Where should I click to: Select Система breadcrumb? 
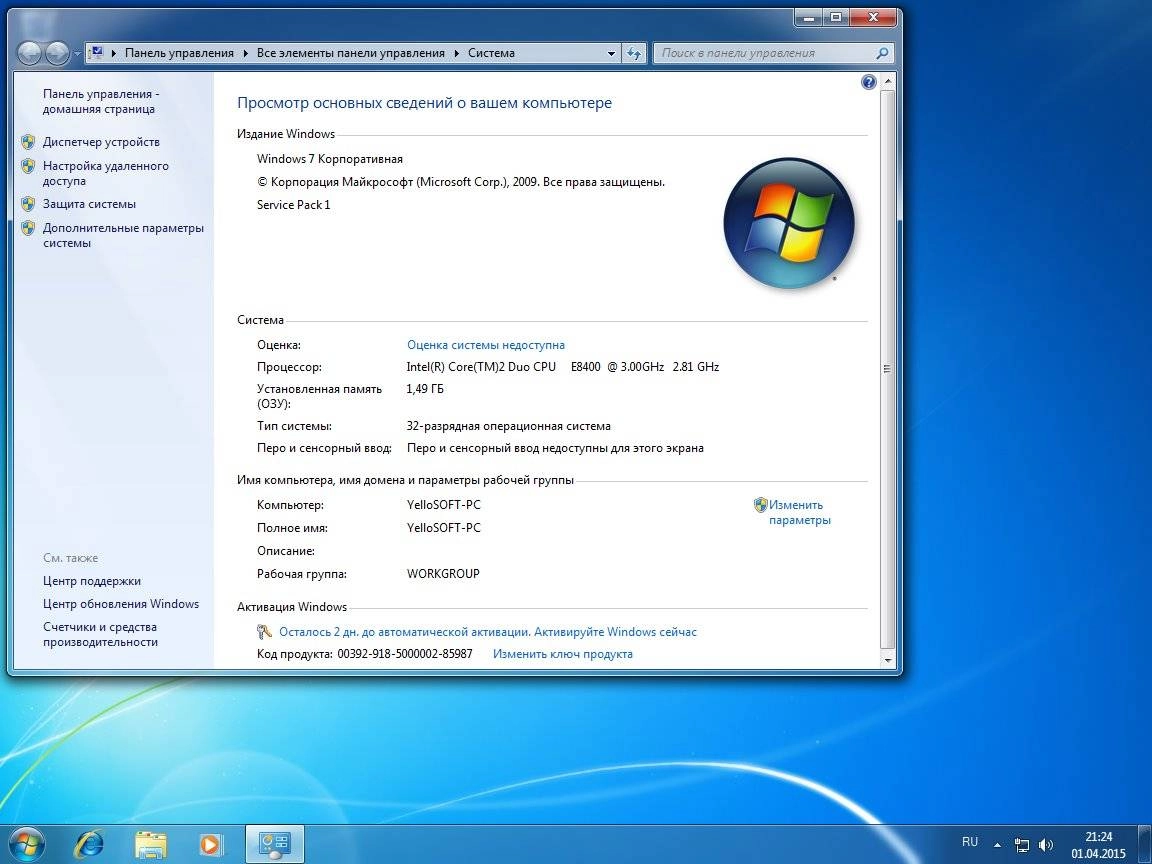coord(491,53)
